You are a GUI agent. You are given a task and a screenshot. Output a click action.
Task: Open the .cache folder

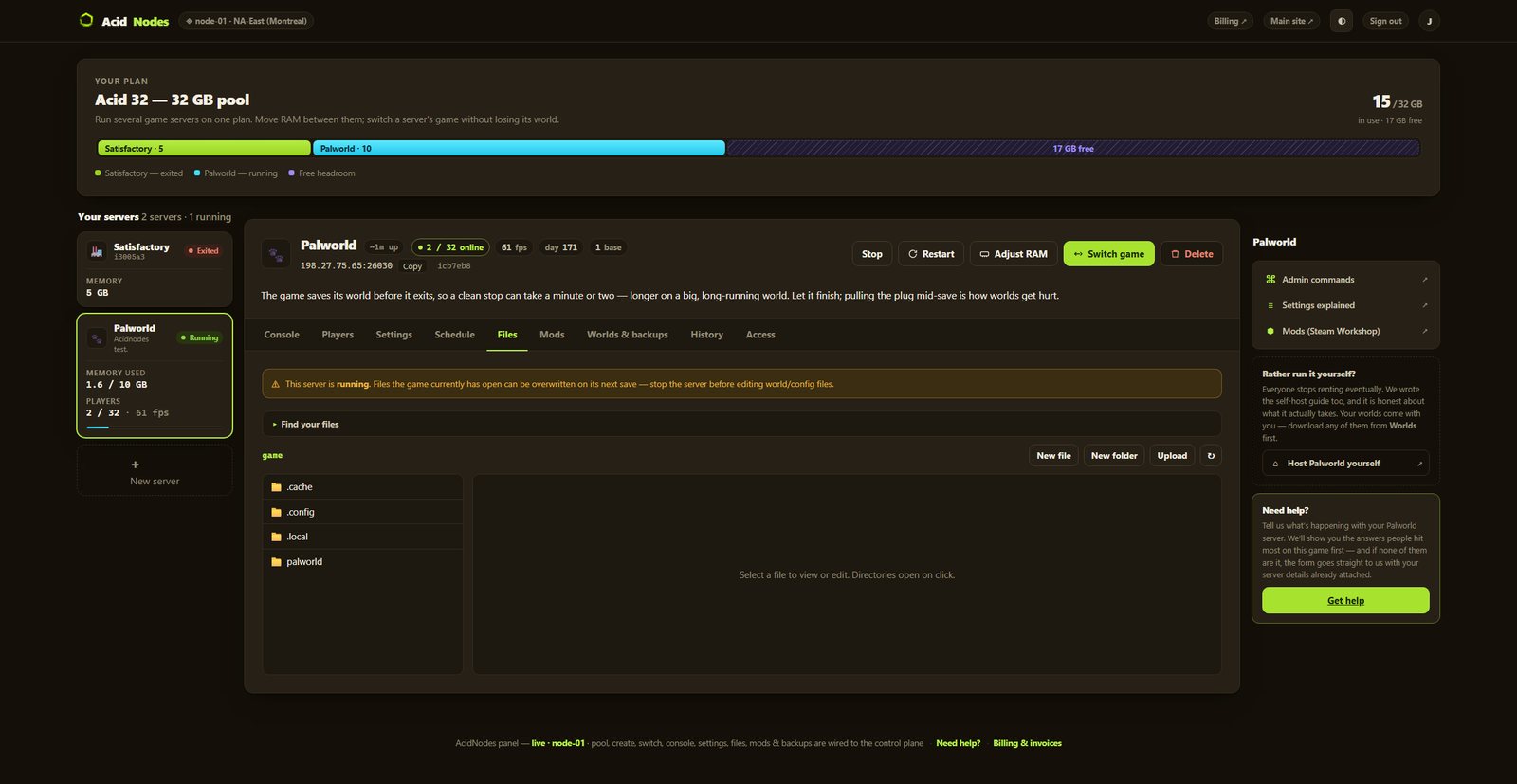363,487
